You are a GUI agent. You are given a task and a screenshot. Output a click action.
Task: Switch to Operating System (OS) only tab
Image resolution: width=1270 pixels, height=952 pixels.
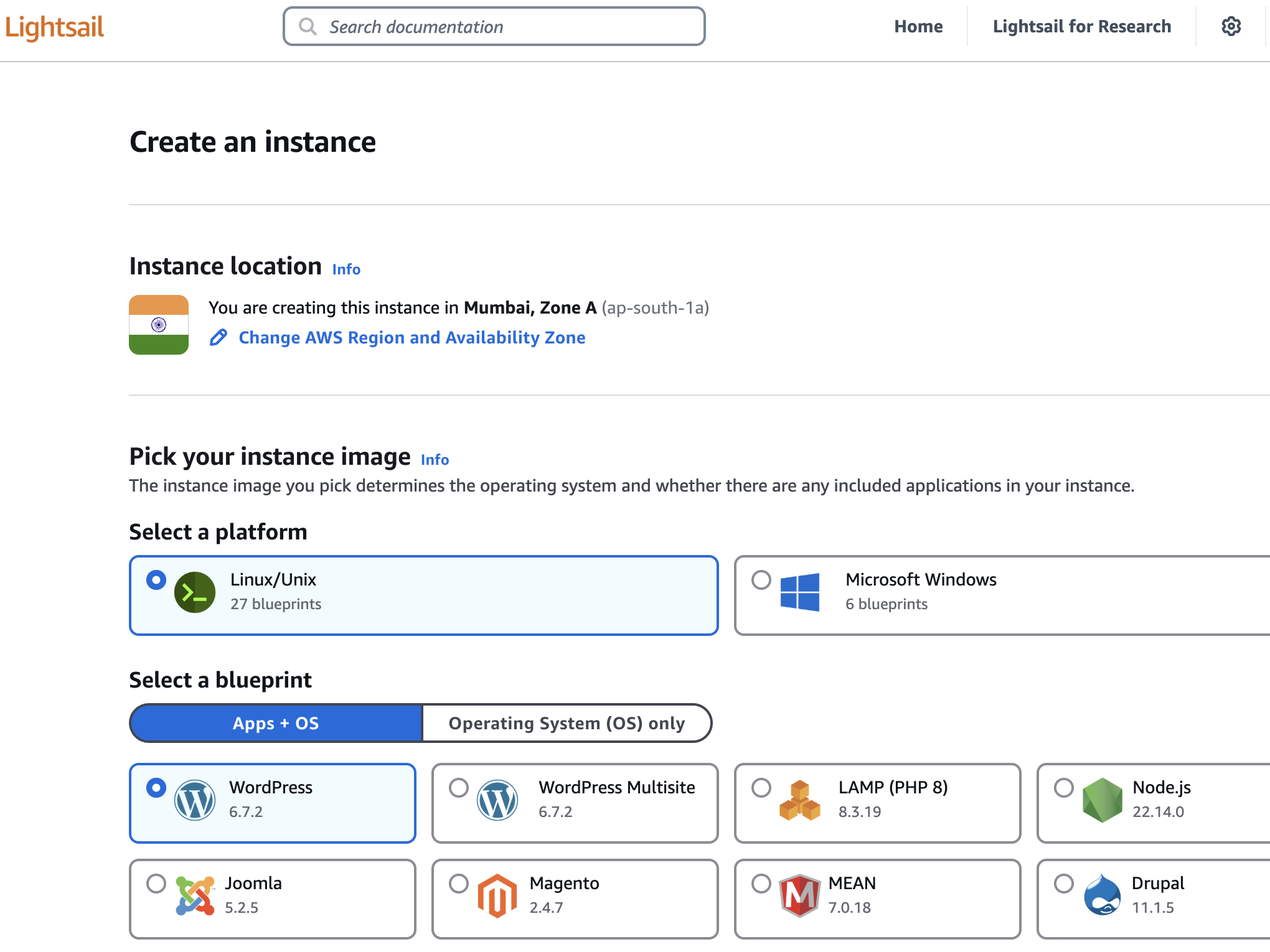pos(567,723)
